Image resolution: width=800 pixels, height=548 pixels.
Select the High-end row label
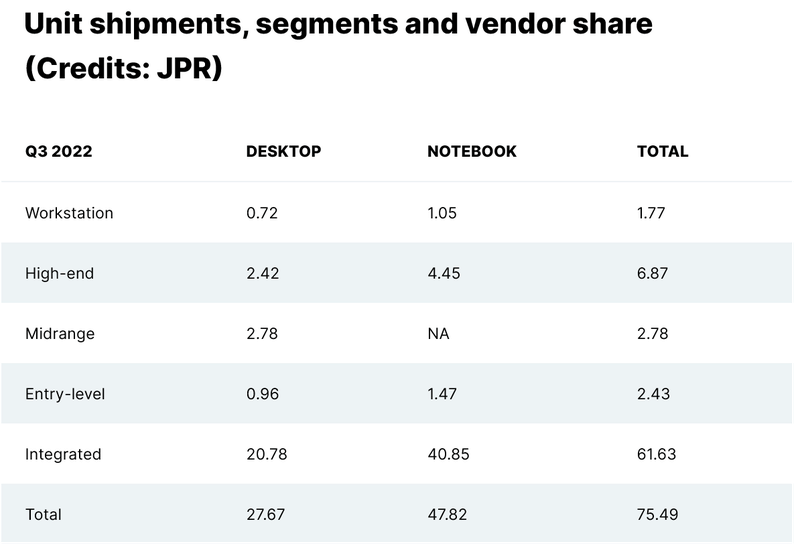tap(59, 273)
